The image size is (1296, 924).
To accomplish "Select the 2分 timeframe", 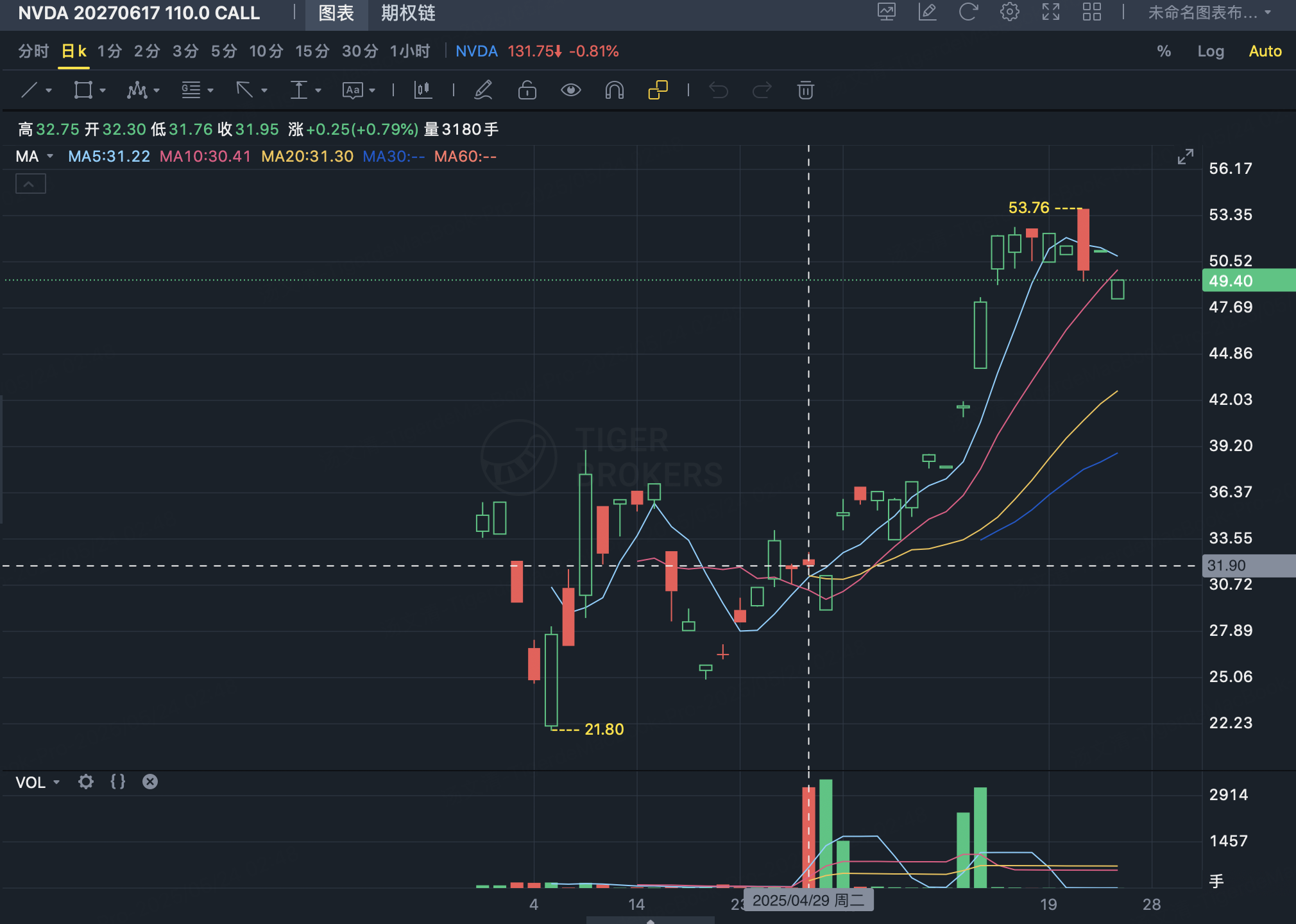I will pyautogui.click(x=147, y=51).
